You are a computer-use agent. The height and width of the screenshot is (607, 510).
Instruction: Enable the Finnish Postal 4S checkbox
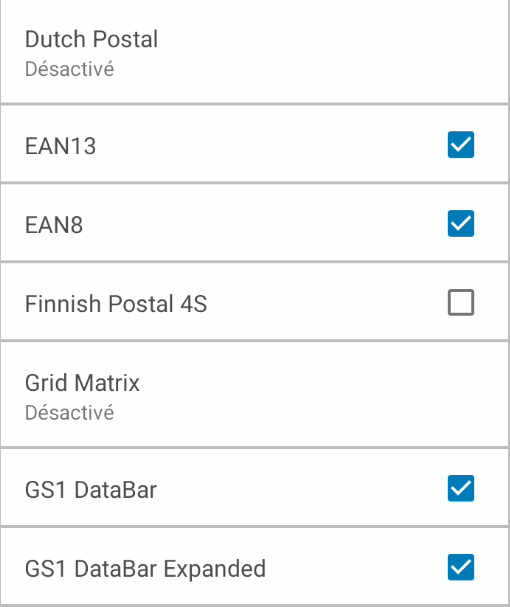tap(461, 302)
